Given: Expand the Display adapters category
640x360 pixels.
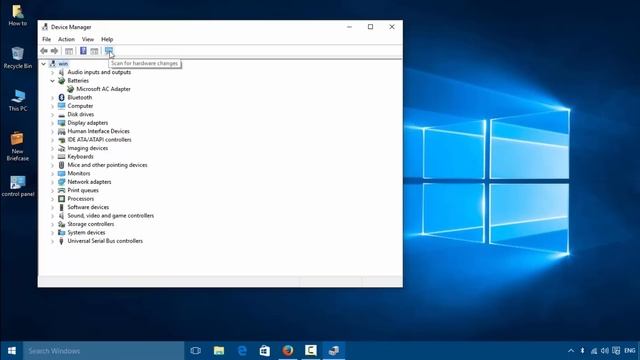Looking at the screenshot, I should point(52,123).
